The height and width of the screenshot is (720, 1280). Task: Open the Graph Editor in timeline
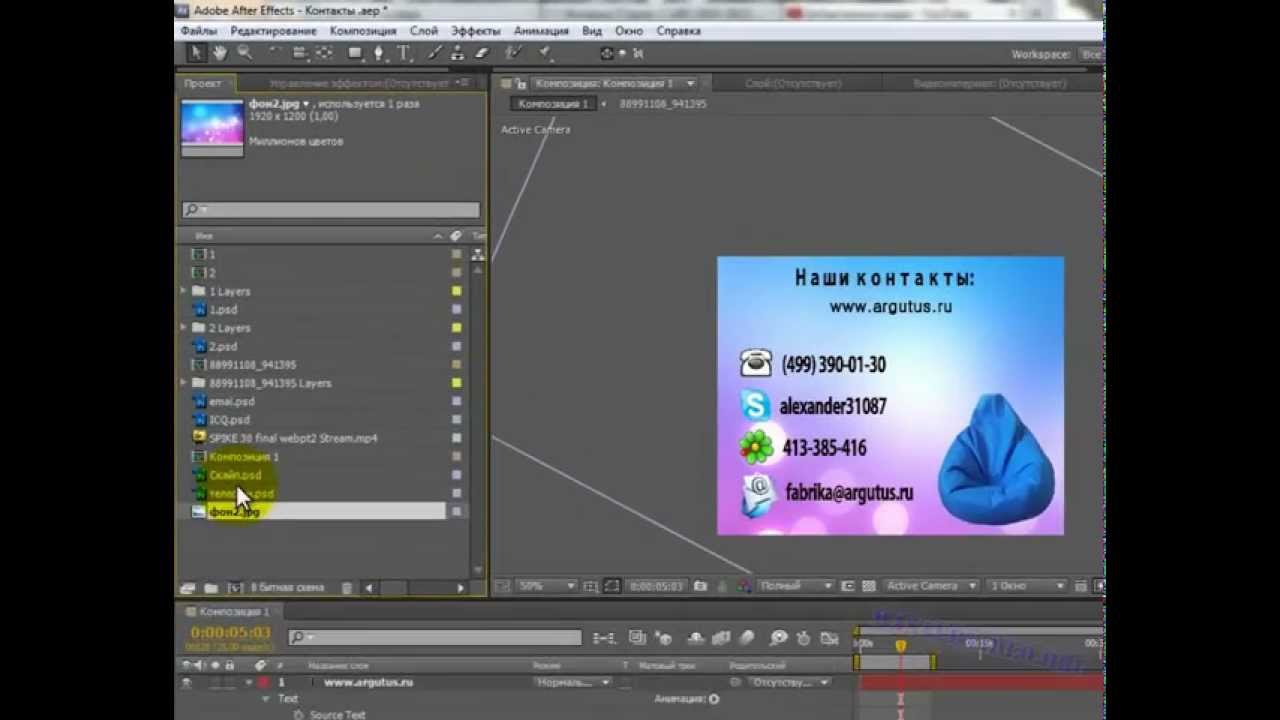(x=829, y=638)
